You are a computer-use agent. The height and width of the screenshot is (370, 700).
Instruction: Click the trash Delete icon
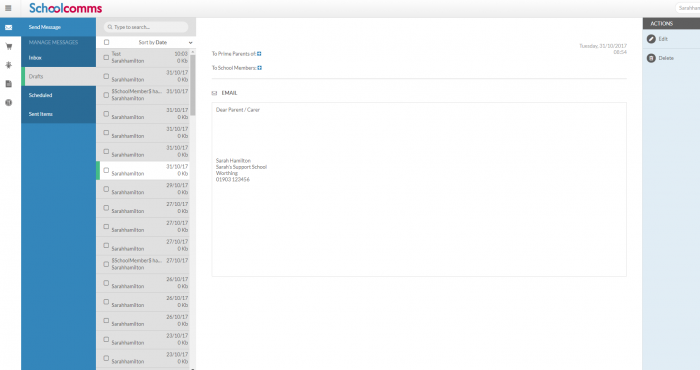click(651, 58)
